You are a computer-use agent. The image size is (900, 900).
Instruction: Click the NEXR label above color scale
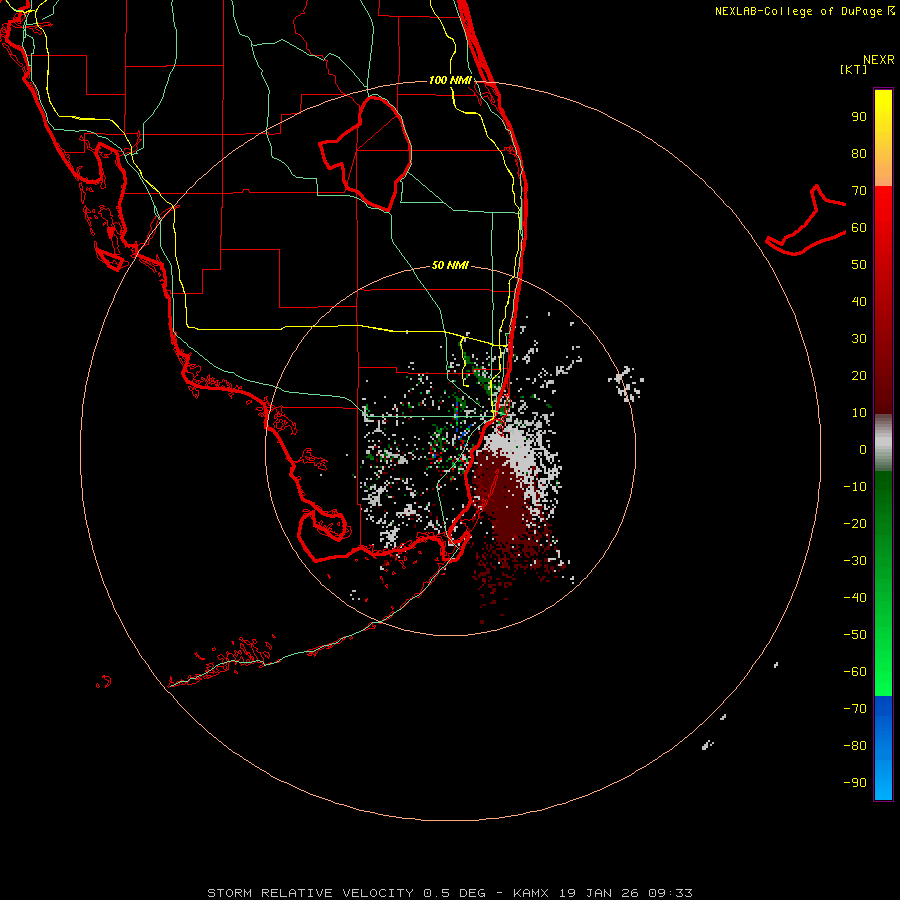pos(879,60)
